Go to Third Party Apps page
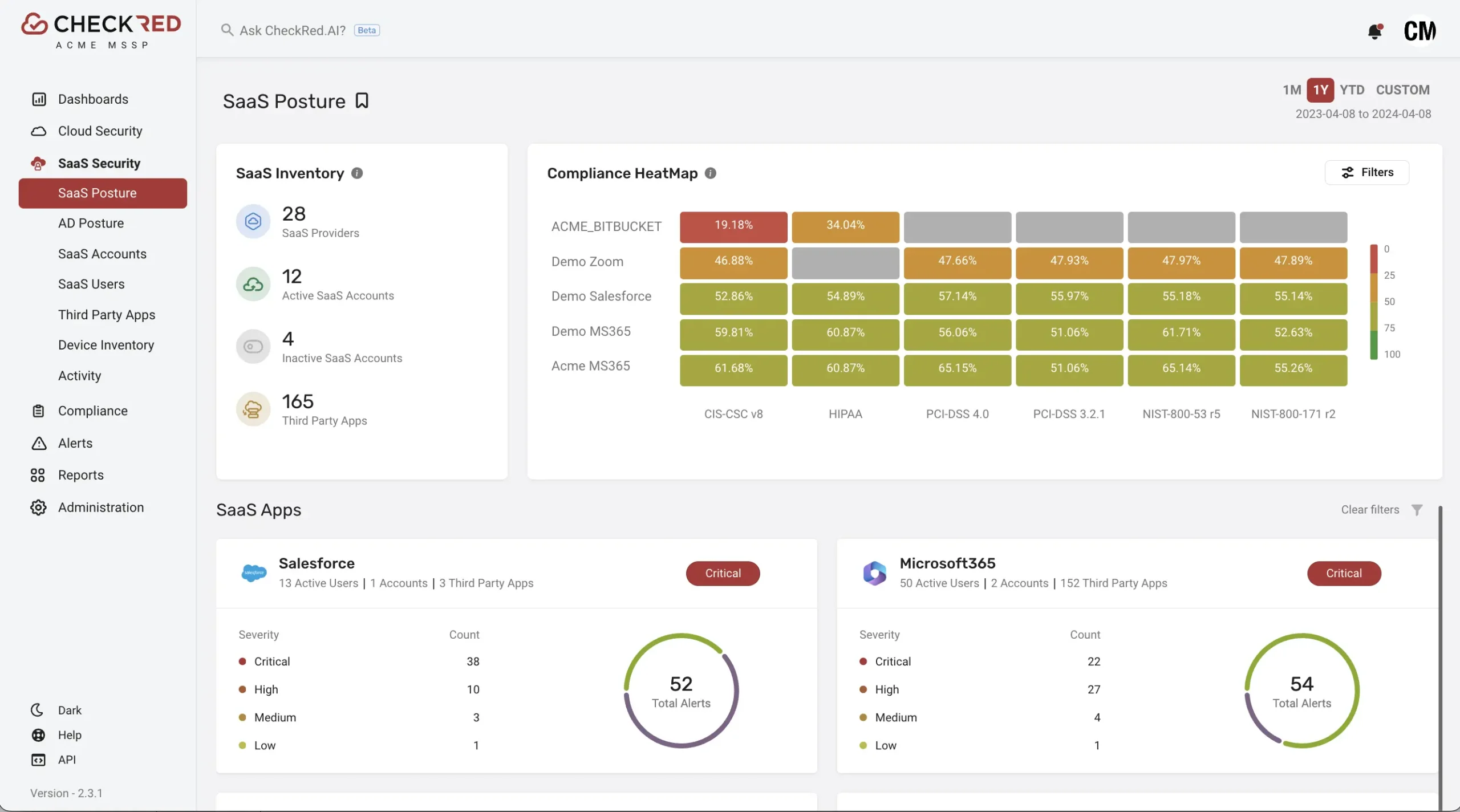 point(107,315)
